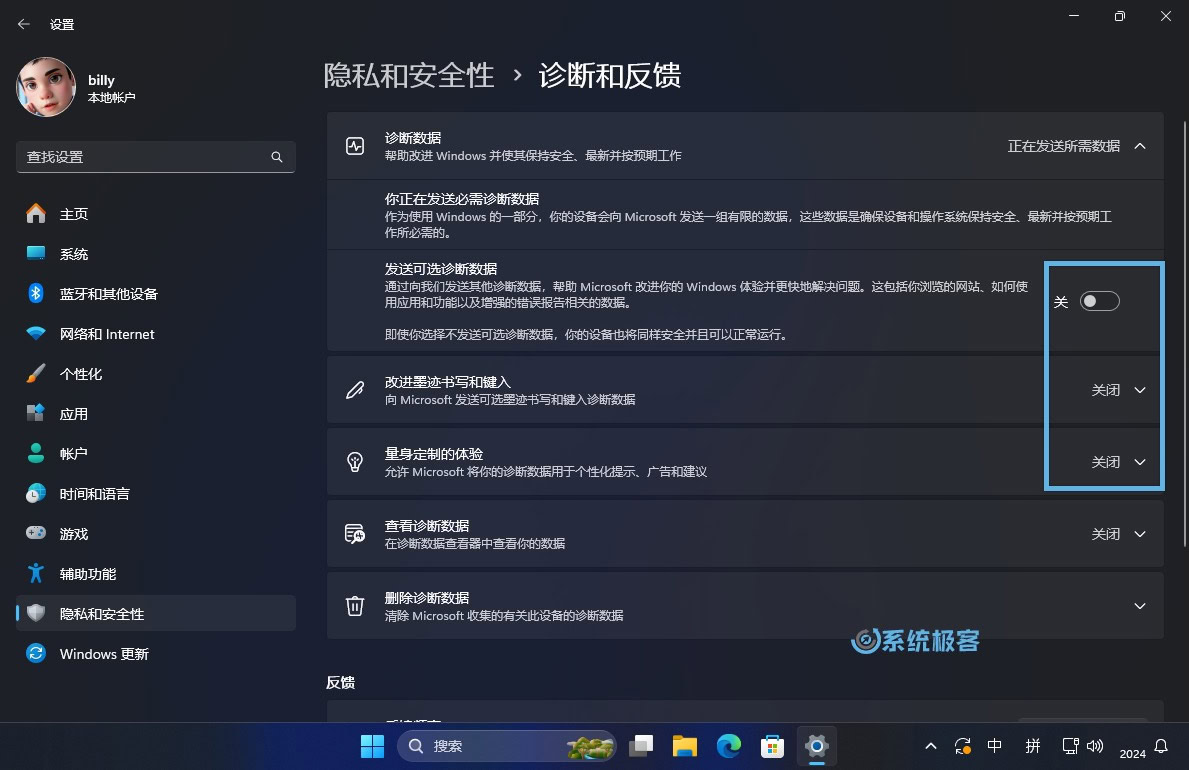展开"删除诊断数据"区域

(1140, 605)
